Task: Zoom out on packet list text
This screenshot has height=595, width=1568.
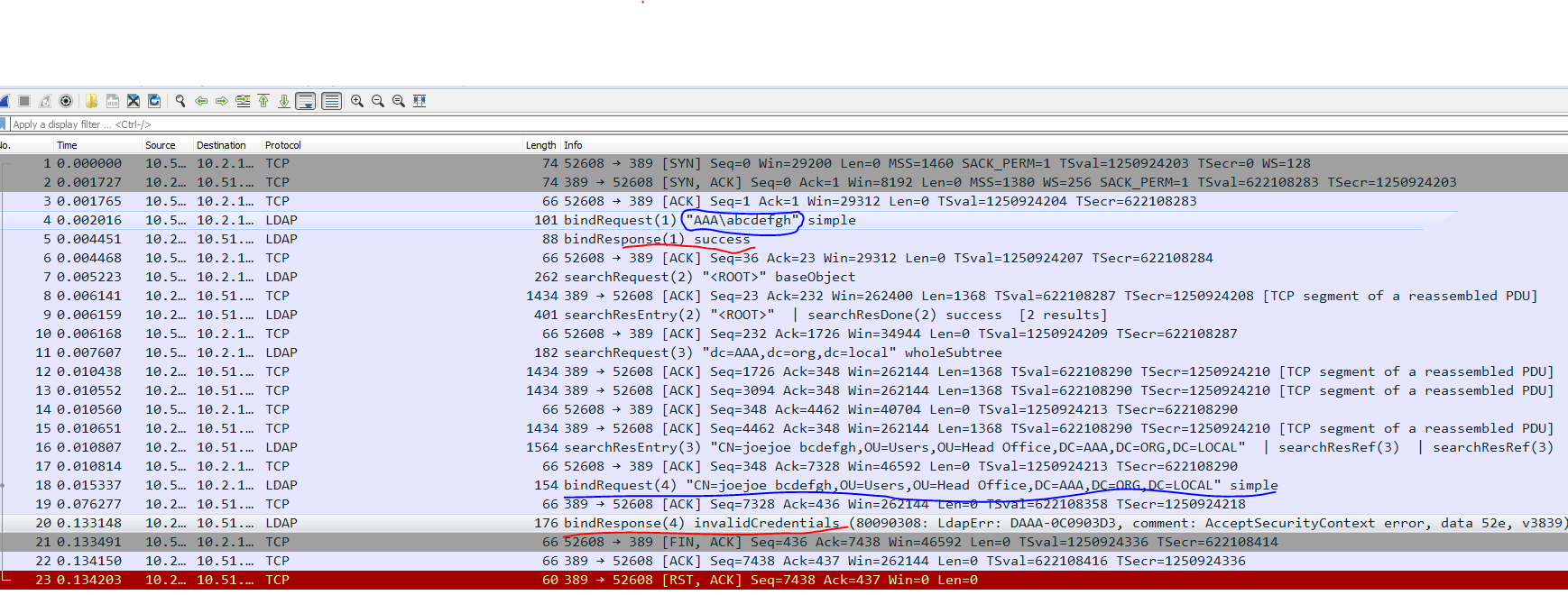Action: point(378,101)
